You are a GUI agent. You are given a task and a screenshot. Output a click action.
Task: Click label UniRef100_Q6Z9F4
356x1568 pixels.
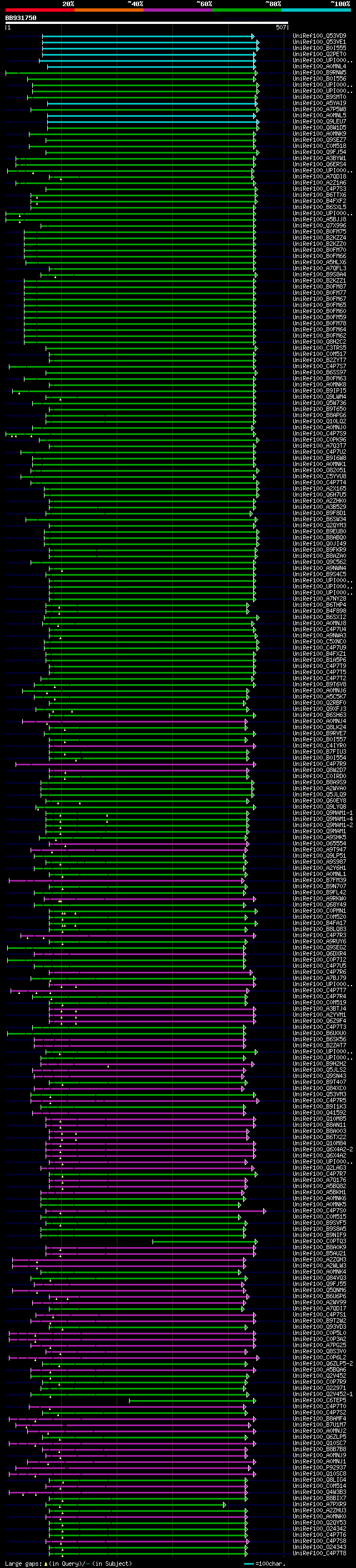[319, 1021]
